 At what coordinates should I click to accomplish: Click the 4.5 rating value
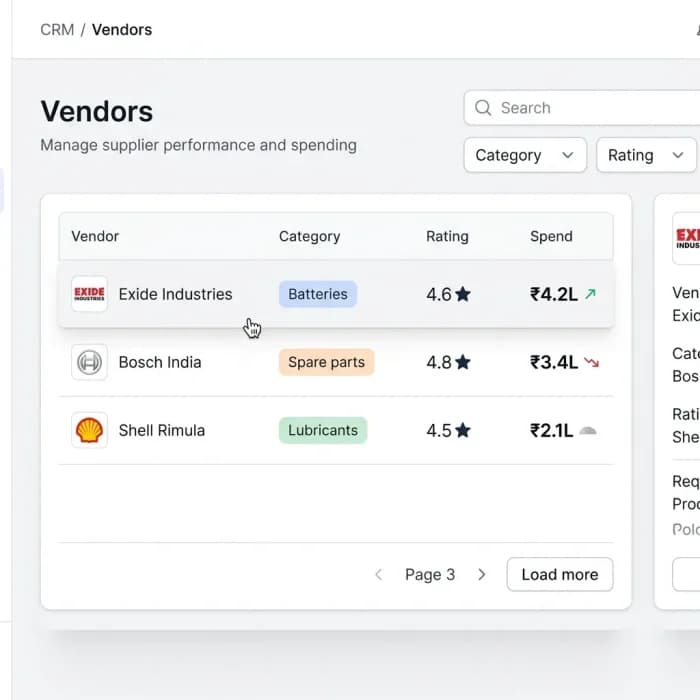pos(439,430)
